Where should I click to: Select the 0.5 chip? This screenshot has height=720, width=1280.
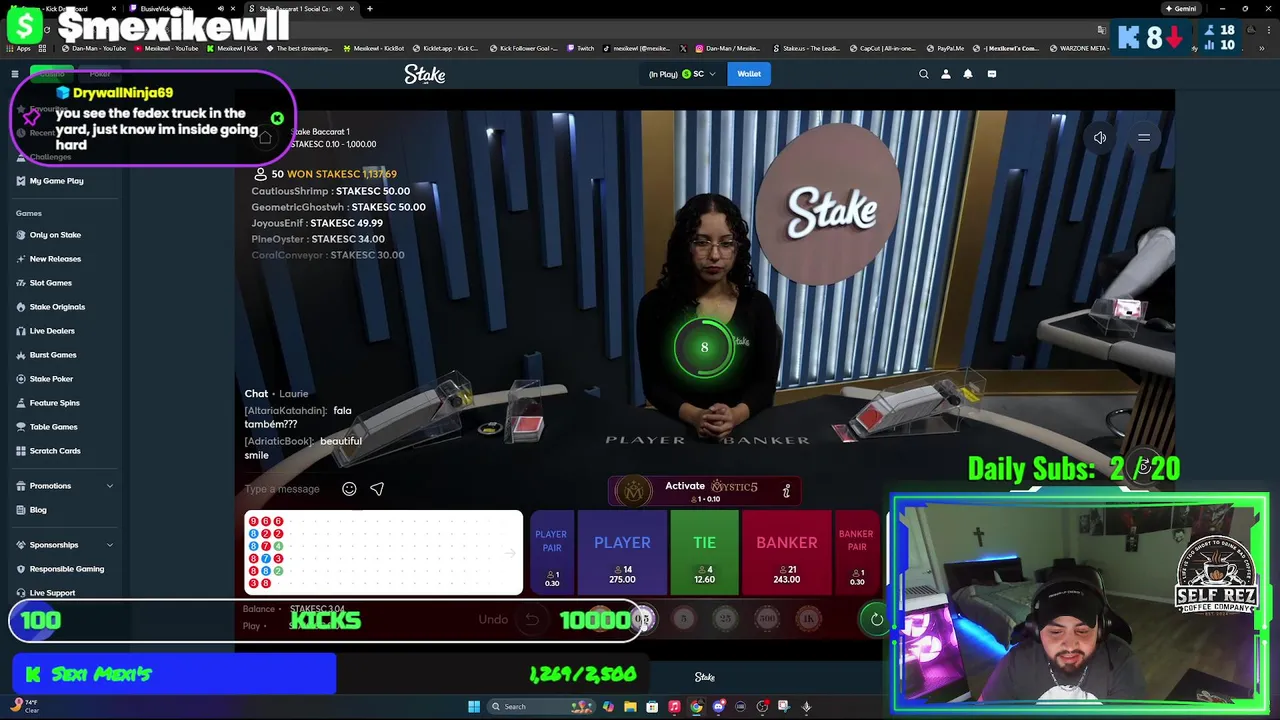tap(643, 619)
